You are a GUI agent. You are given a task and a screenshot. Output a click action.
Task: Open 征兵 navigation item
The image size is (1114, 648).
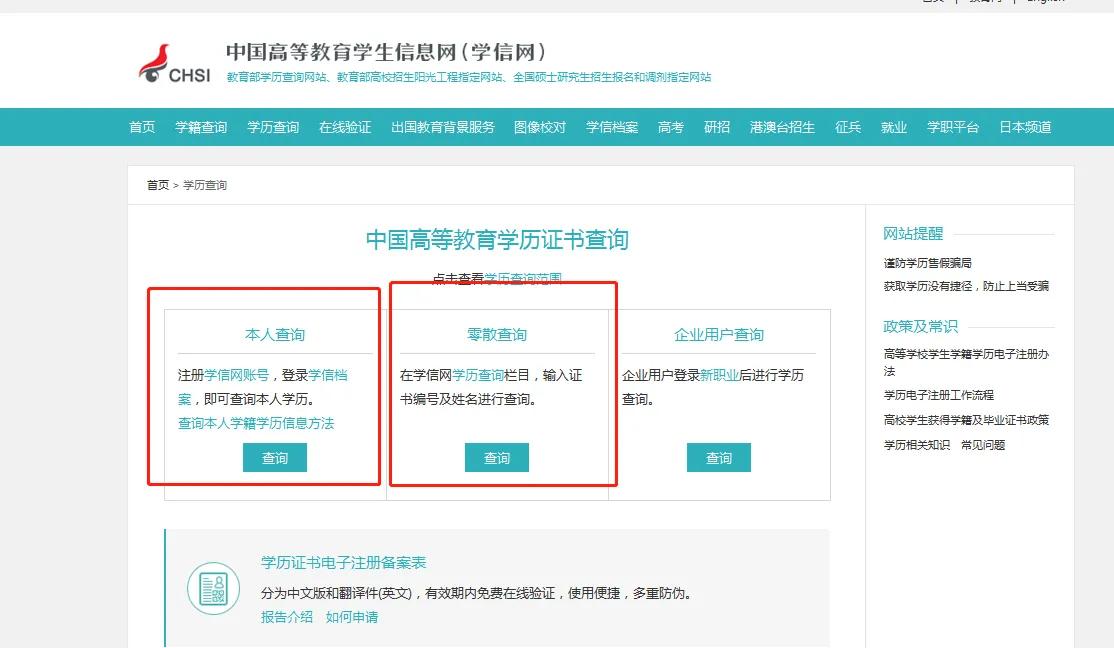848,127
